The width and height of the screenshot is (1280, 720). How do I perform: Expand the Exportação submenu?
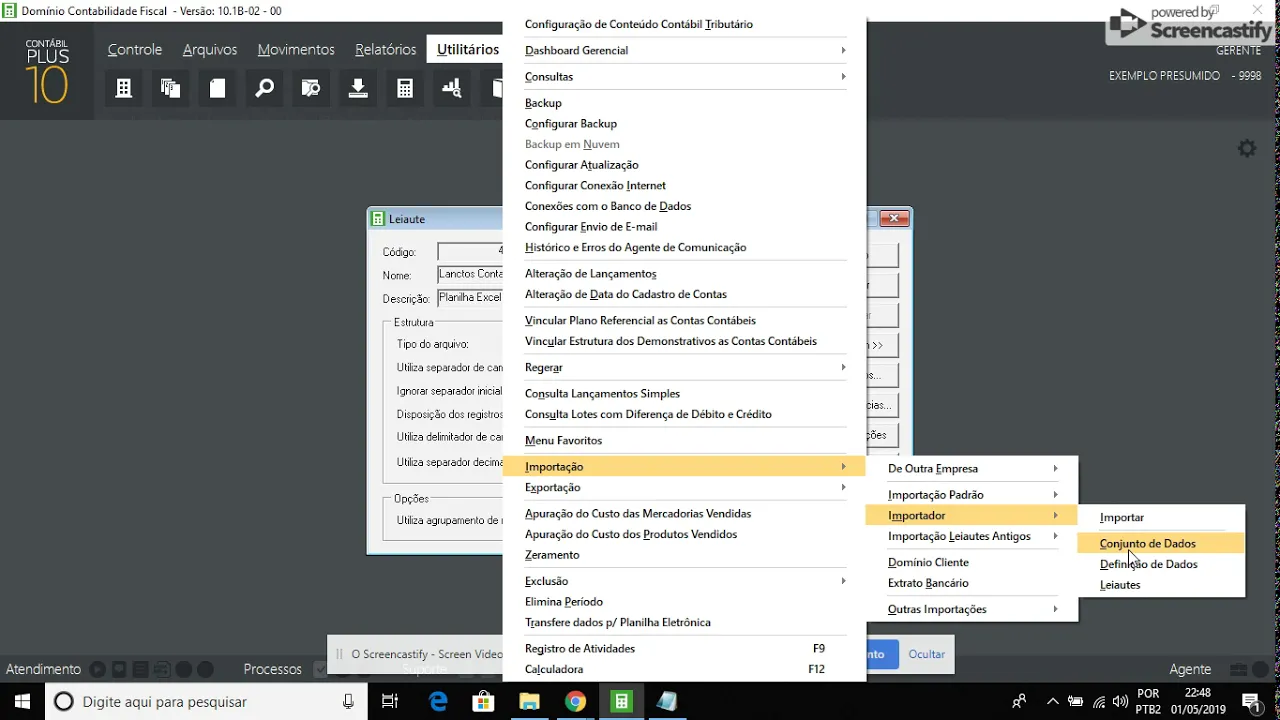click(x=685, y=487)
